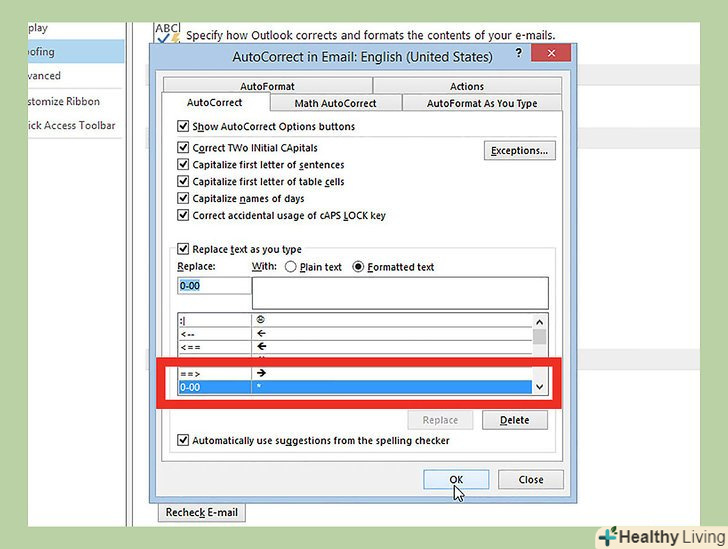Screen dimensions: 728x549
Task: Select the AutoCorrect tab
Action: click(215, 102)
